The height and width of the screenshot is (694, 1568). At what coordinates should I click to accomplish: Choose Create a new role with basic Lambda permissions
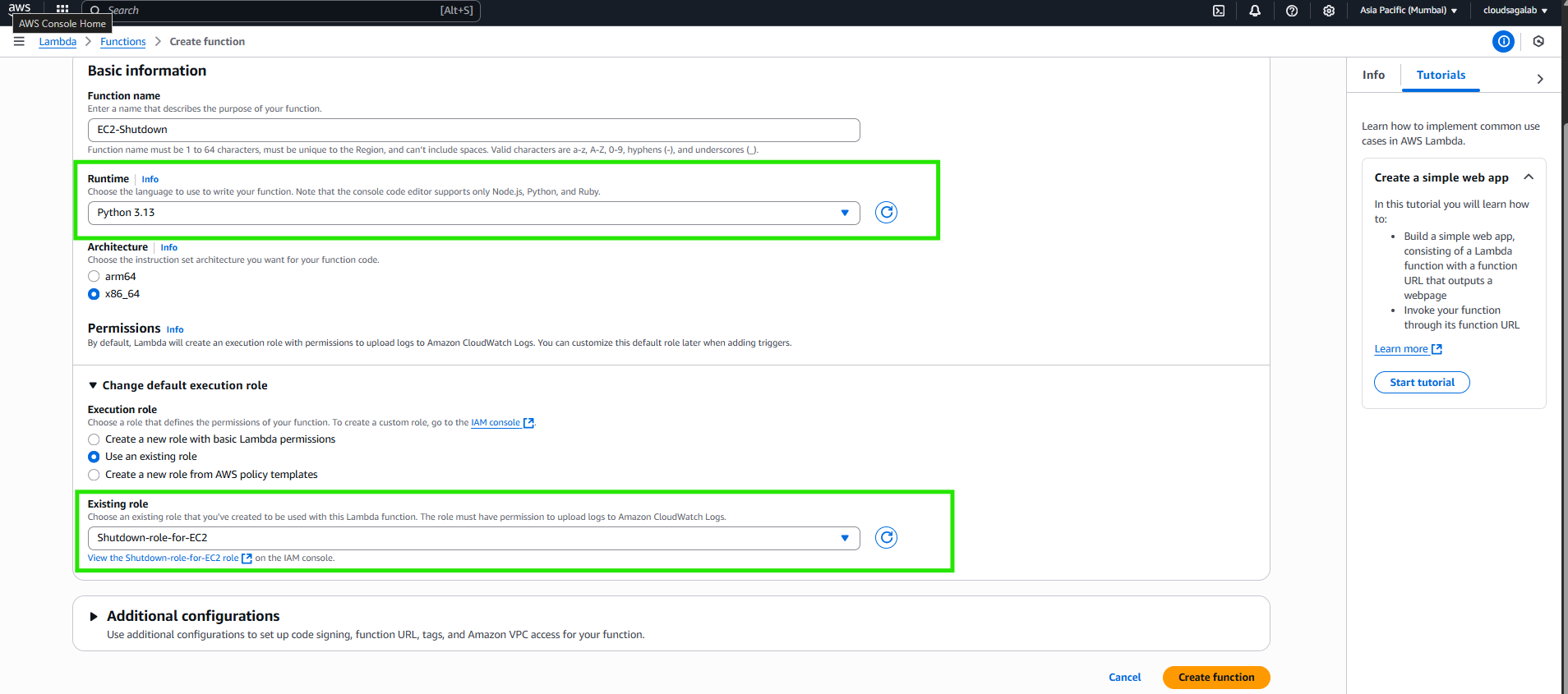pos(94,439)
